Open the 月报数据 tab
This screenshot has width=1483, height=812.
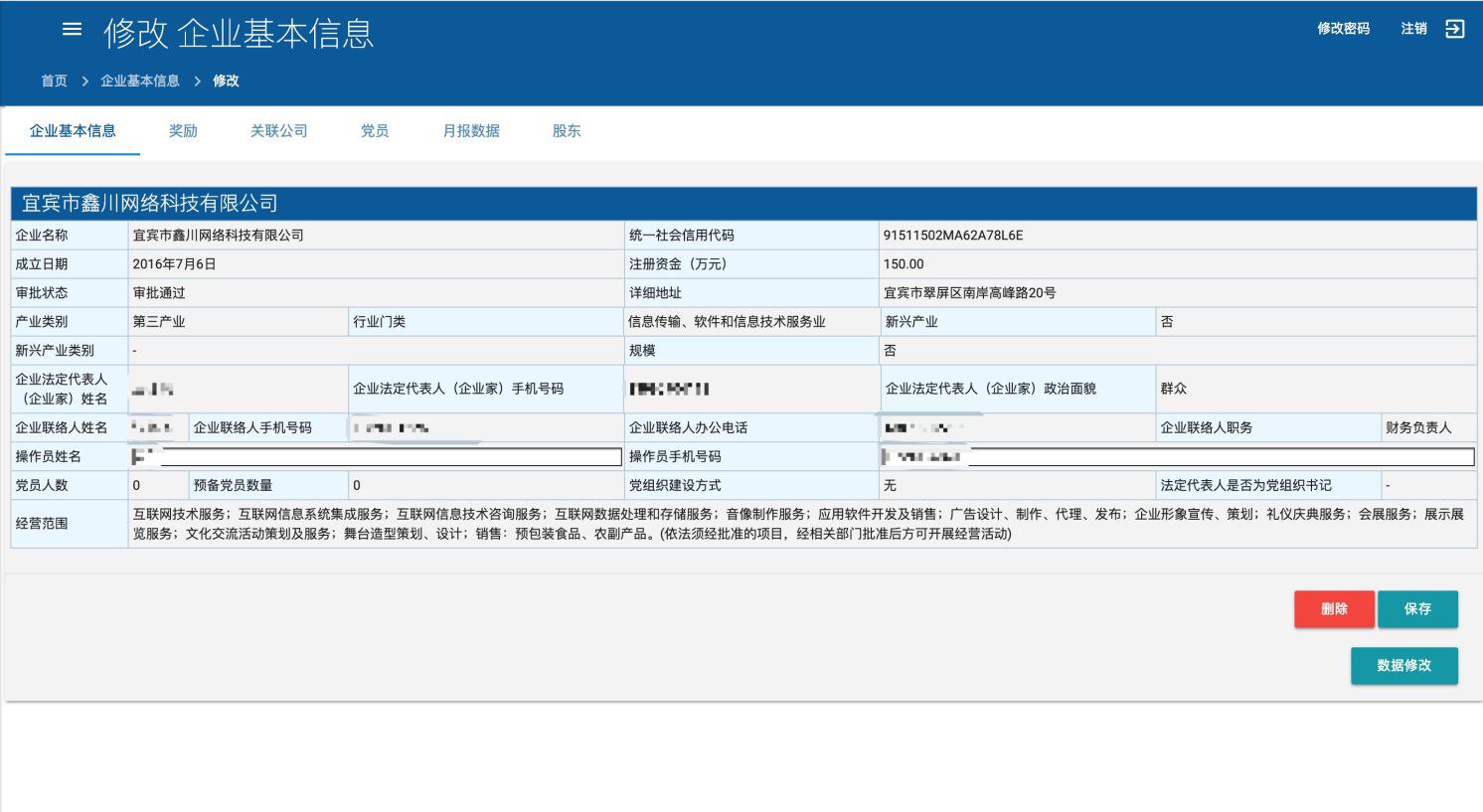click(x=471, y=131)
